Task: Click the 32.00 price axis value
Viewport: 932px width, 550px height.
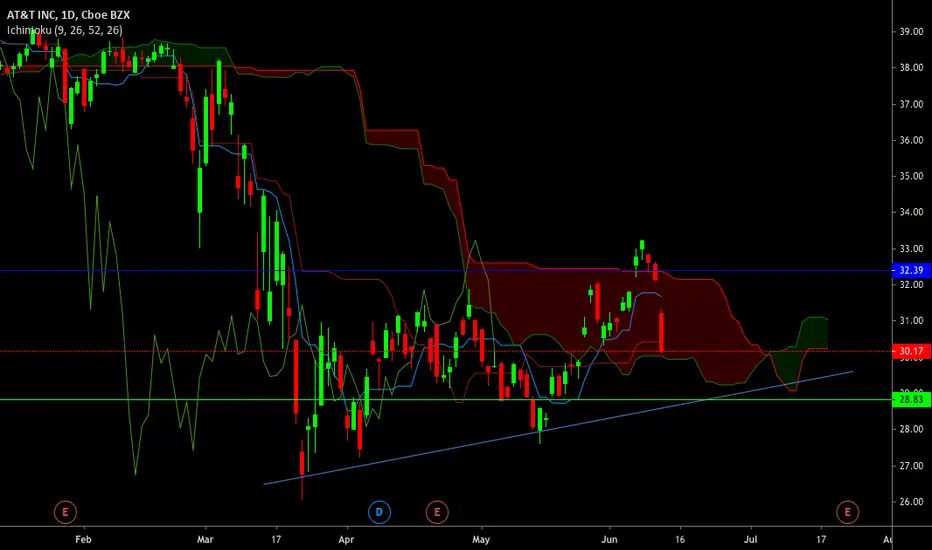Action: point(911,285)
